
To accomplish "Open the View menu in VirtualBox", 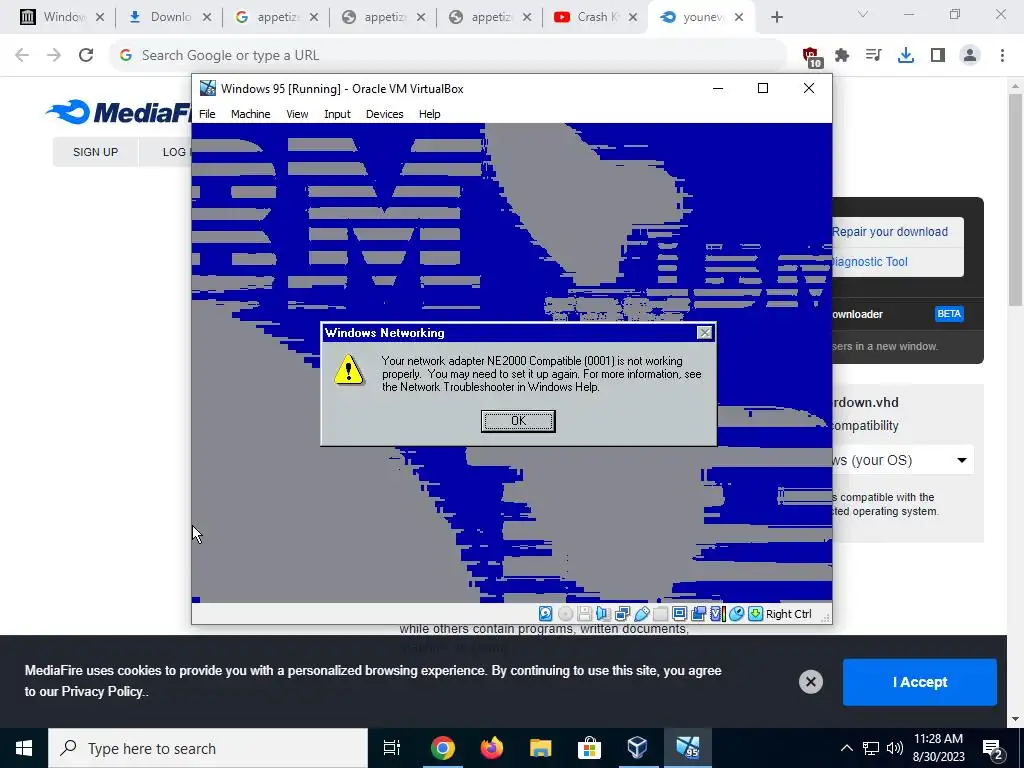I will pos(297,114).
